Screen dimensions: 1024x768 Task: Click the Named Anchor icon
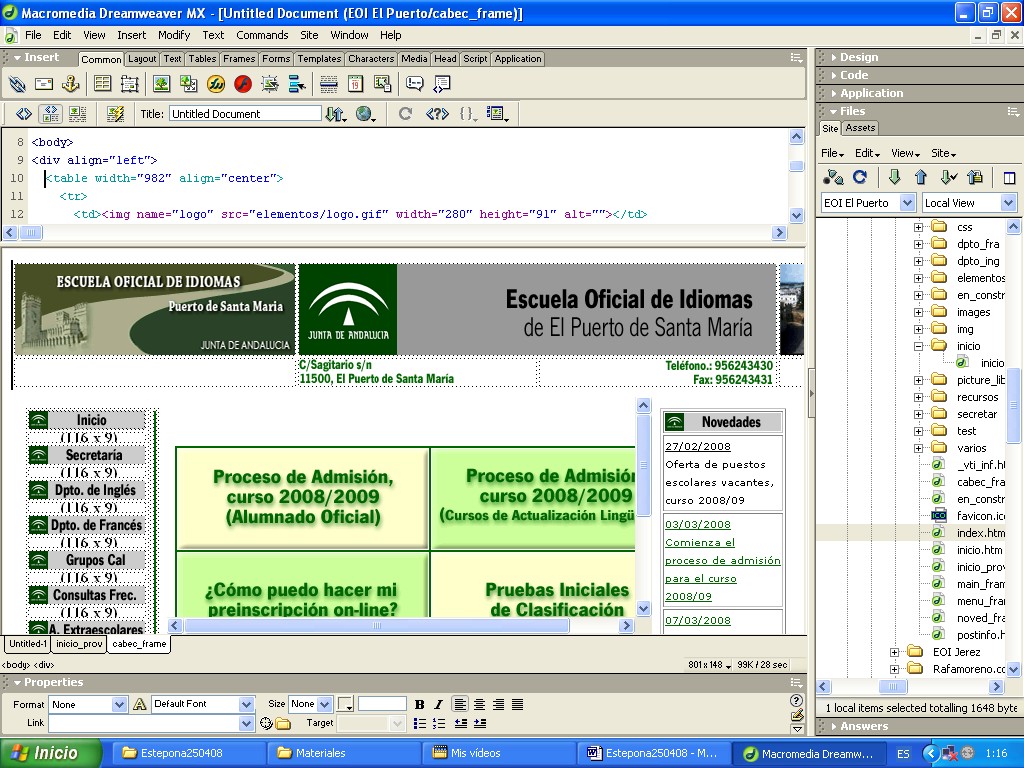click(x=71, y=84)
